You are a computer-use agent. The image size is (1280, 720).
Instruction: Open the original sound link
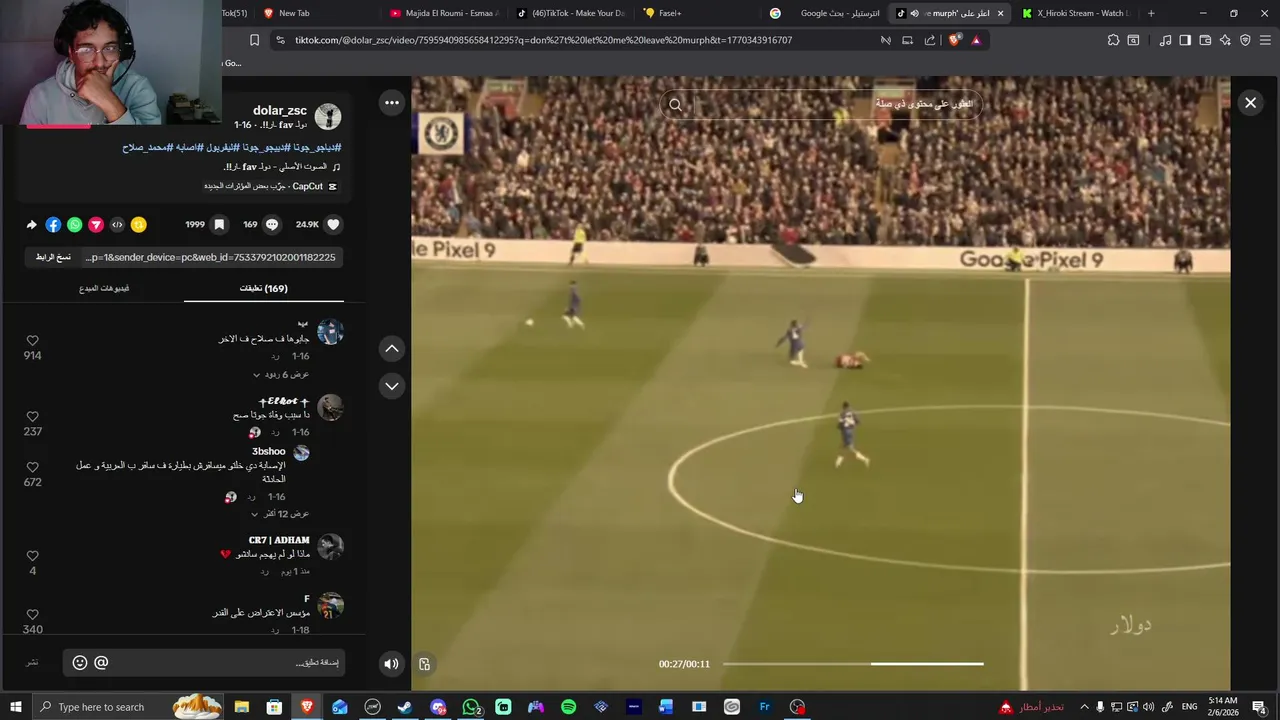click(x=282, y=167)
